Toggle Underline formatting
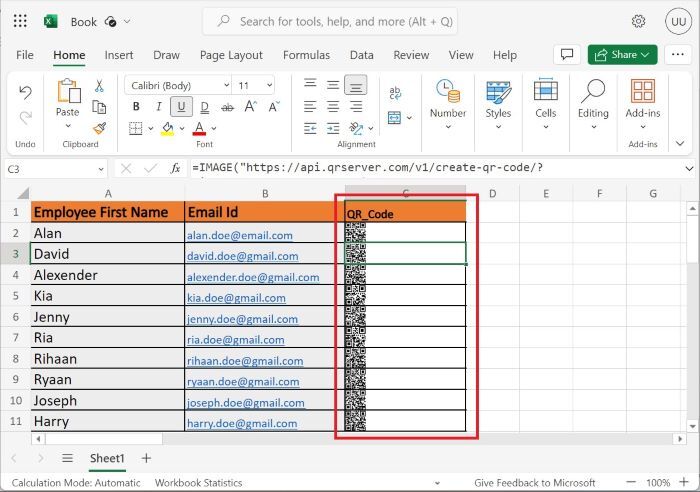This screenshot has width=700, height=492. (x=181, y=106)
